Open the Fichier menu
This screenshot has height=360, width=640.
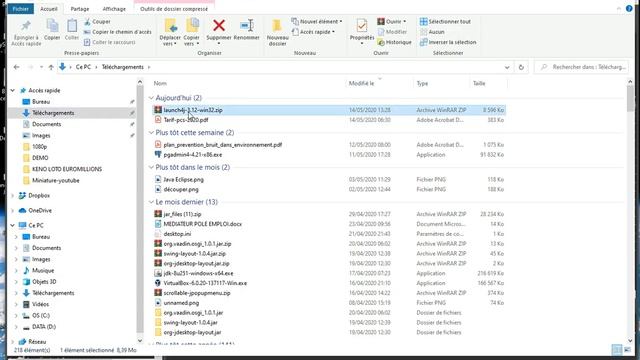click(20, 9)
